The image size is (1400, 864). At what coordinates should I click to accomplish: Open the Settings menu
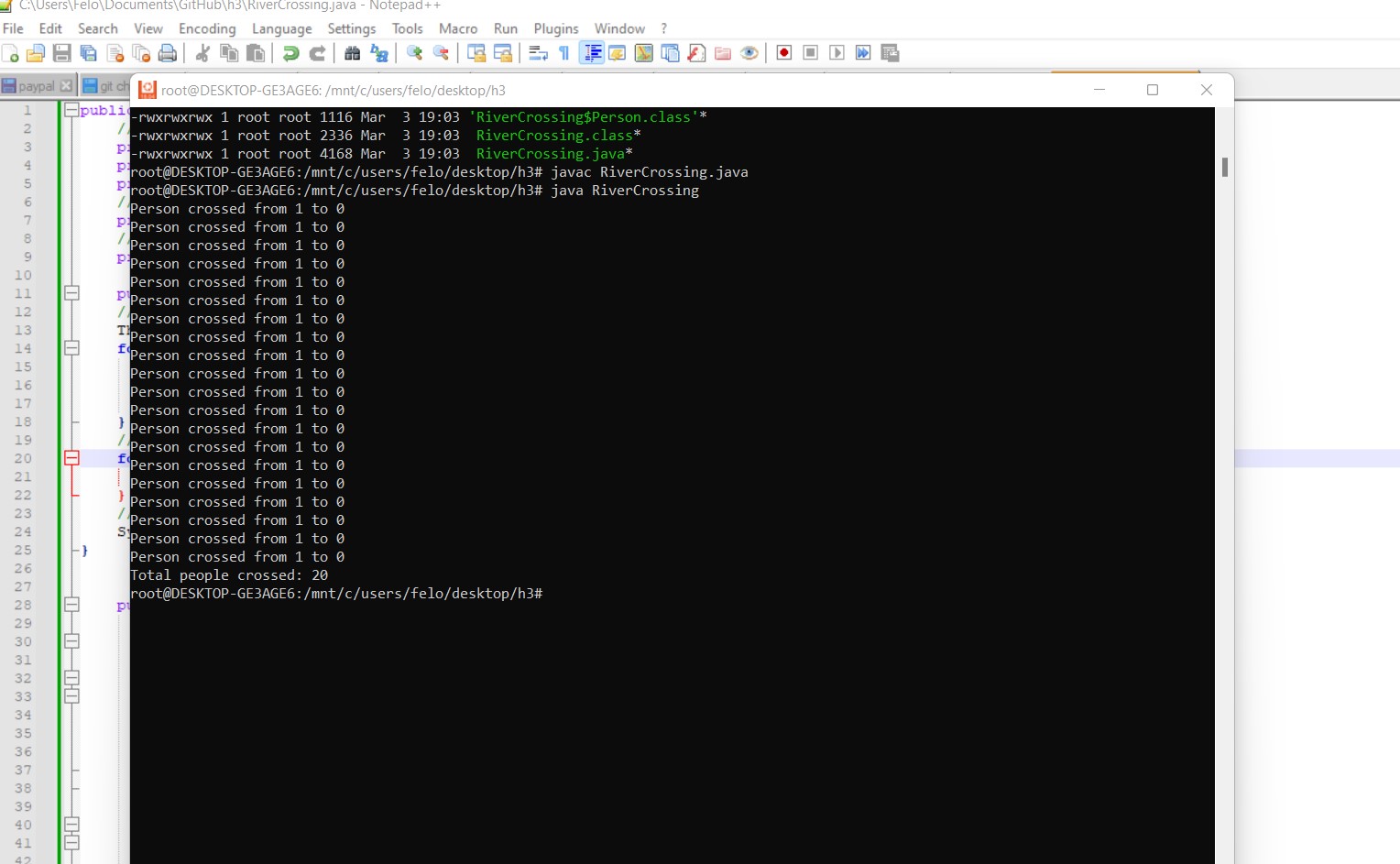[352, 28]
